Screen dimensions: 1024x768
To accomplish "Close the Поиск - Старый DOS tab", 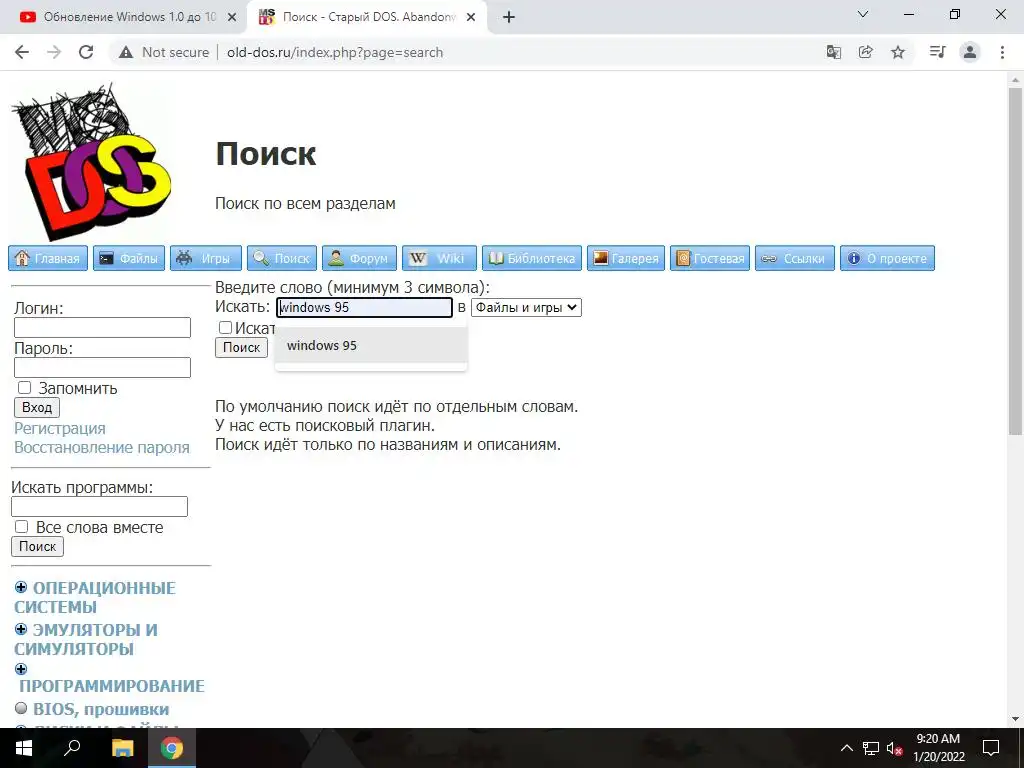I will click(471, 18).
